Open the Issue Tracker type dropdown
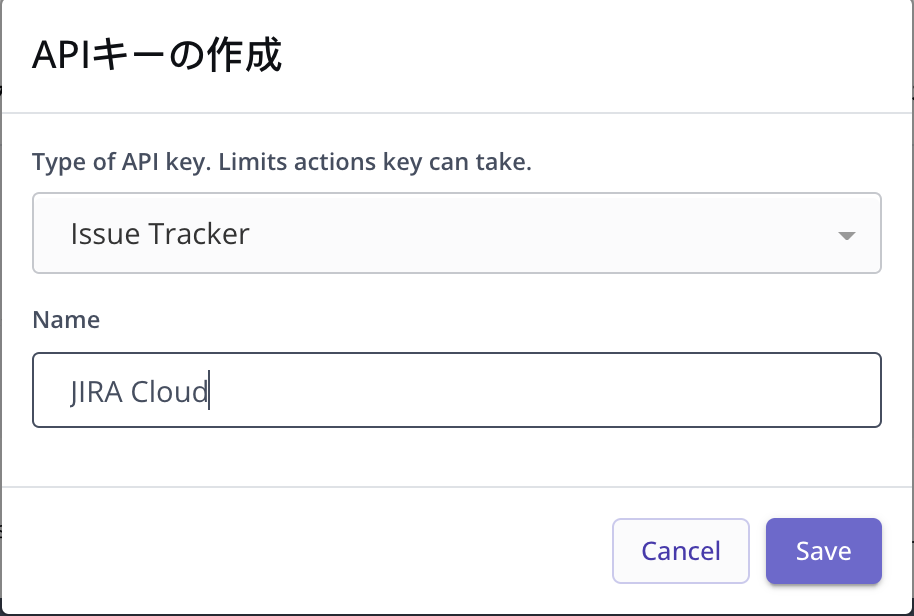The image size is (914, 616). [x=456, y=234]
